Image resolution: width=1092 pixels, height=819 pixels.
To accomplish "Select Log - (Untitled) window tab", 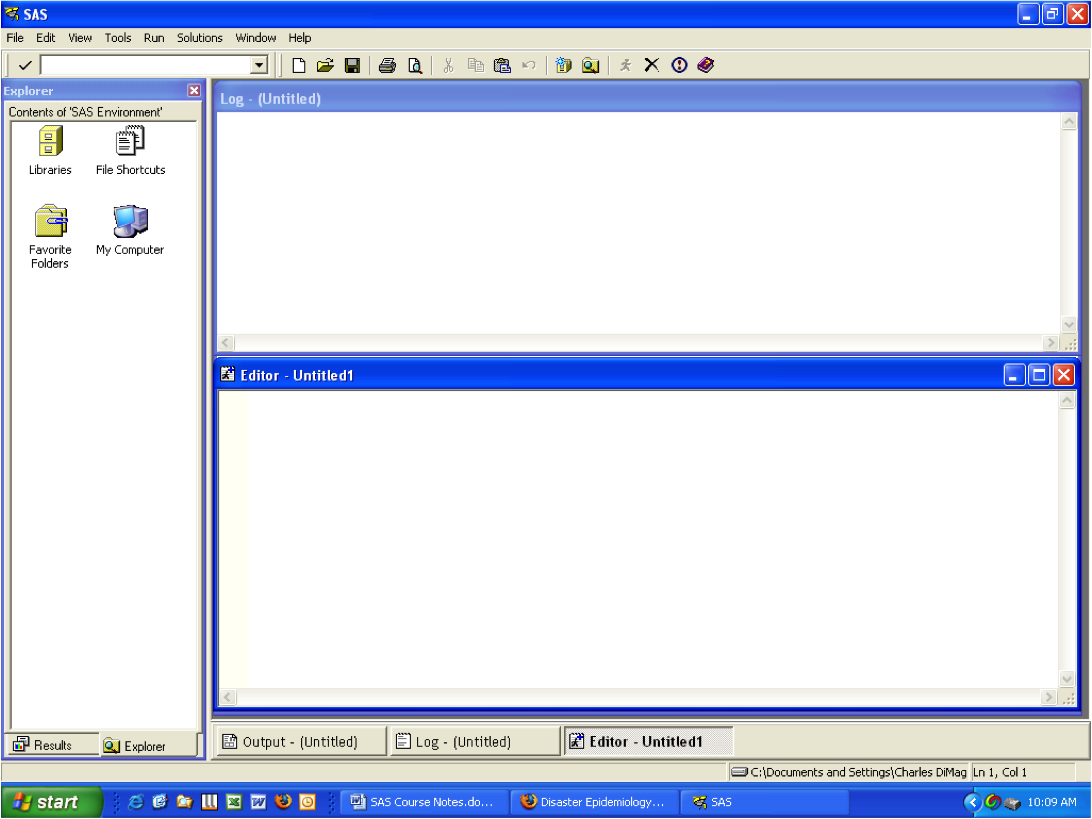I will (475, 742).
